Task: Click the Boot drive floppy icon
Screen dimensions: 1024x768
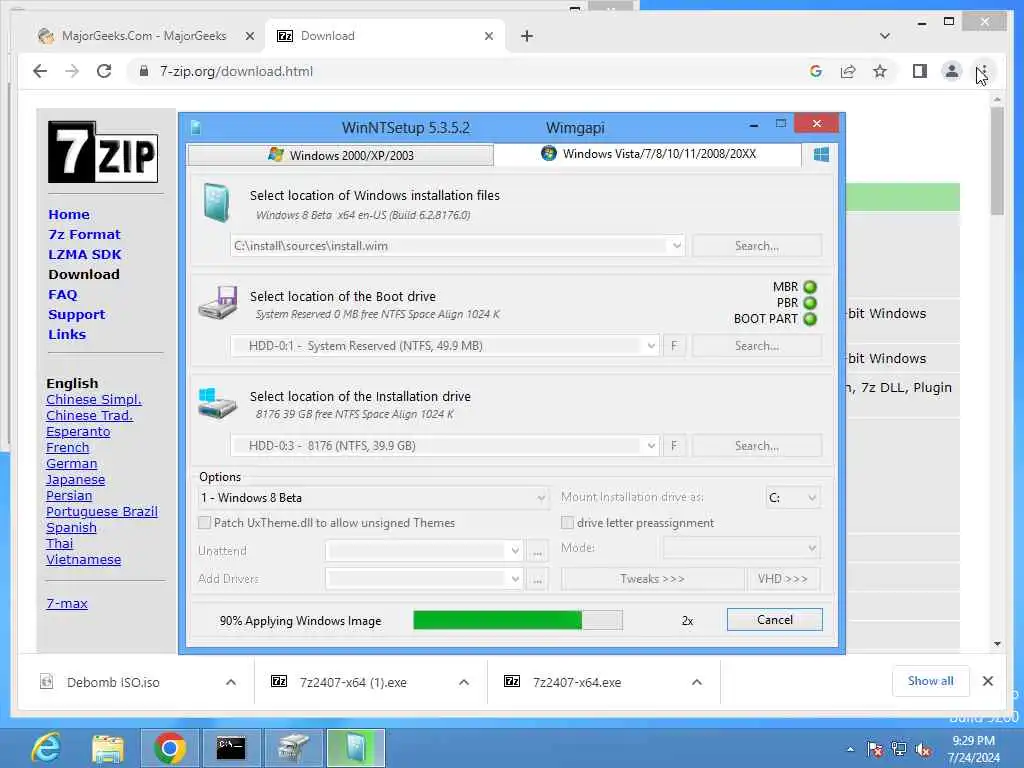Action: click(218, 302)
